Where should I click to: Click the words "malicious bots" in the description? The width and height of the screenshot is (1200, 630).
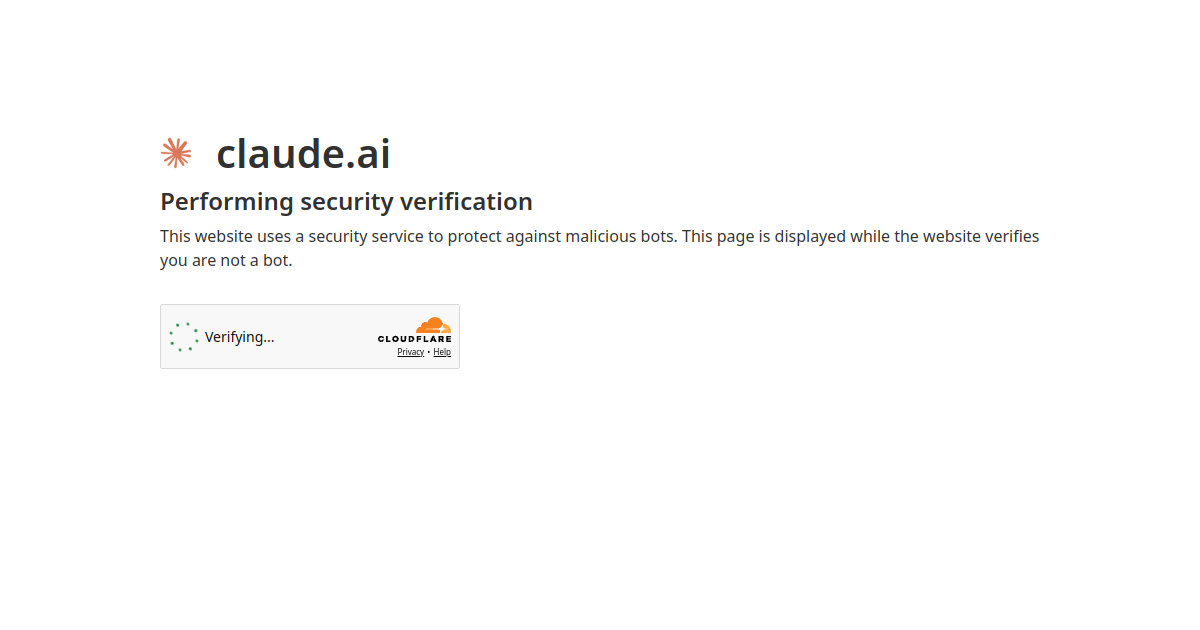coord(621,237)
